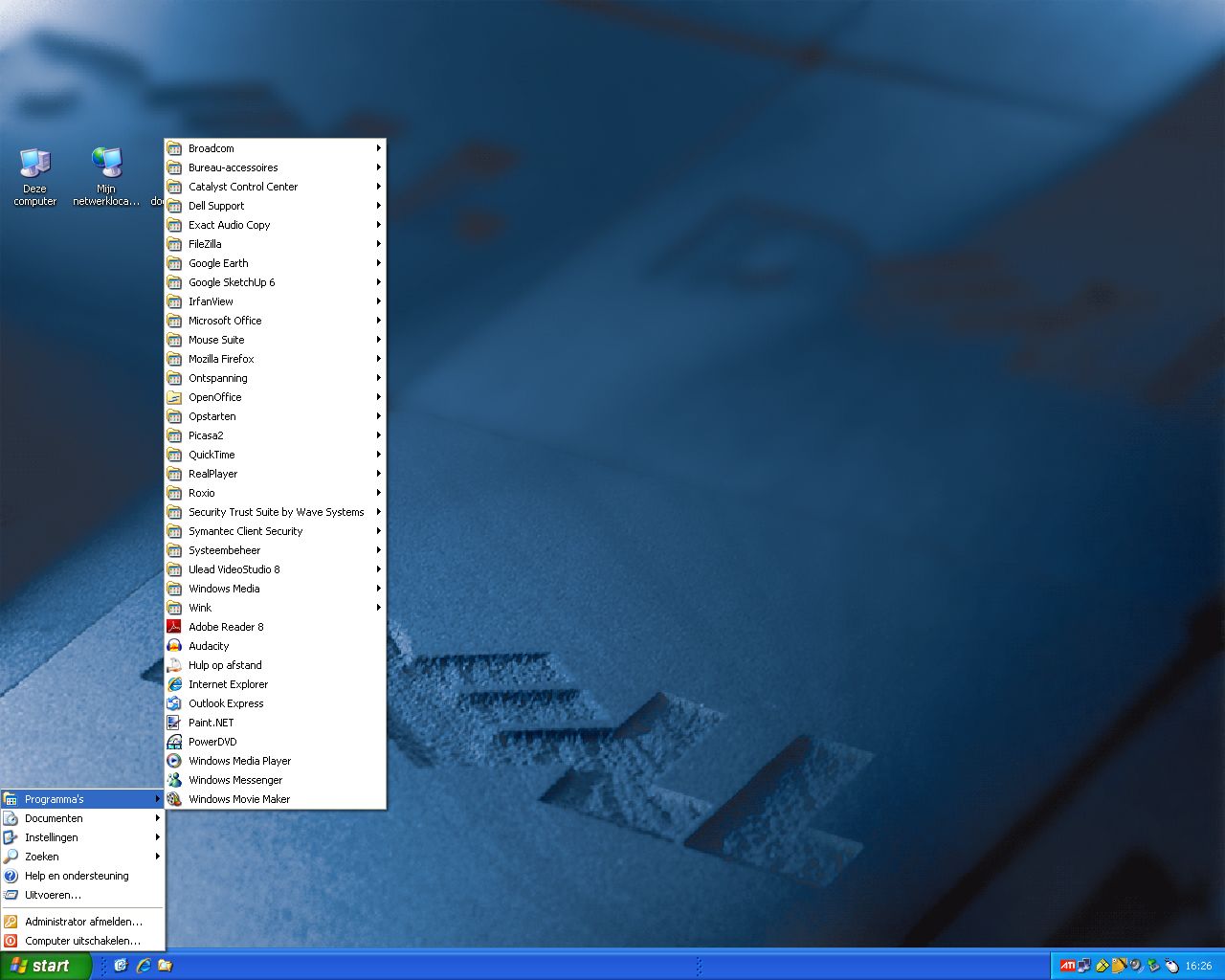Open the Ulead VideoStudio 8 group
The width and height of the screenshot is (1225, 980).
tap(276, 569)
